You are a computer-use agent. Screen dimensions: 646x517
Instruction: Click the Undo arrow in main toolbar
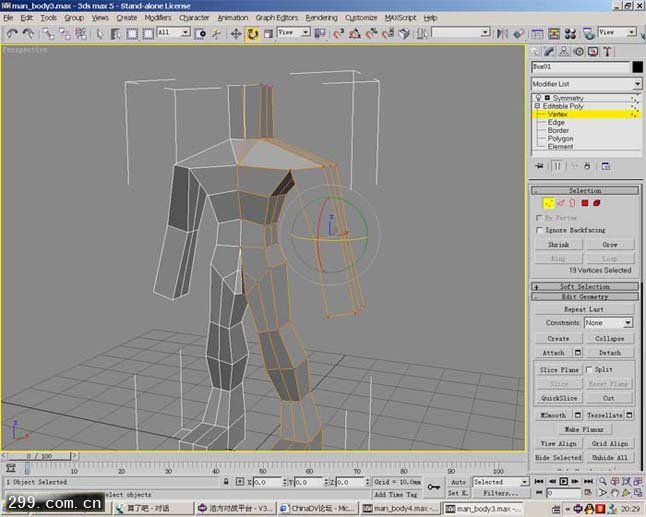(11, 33)
